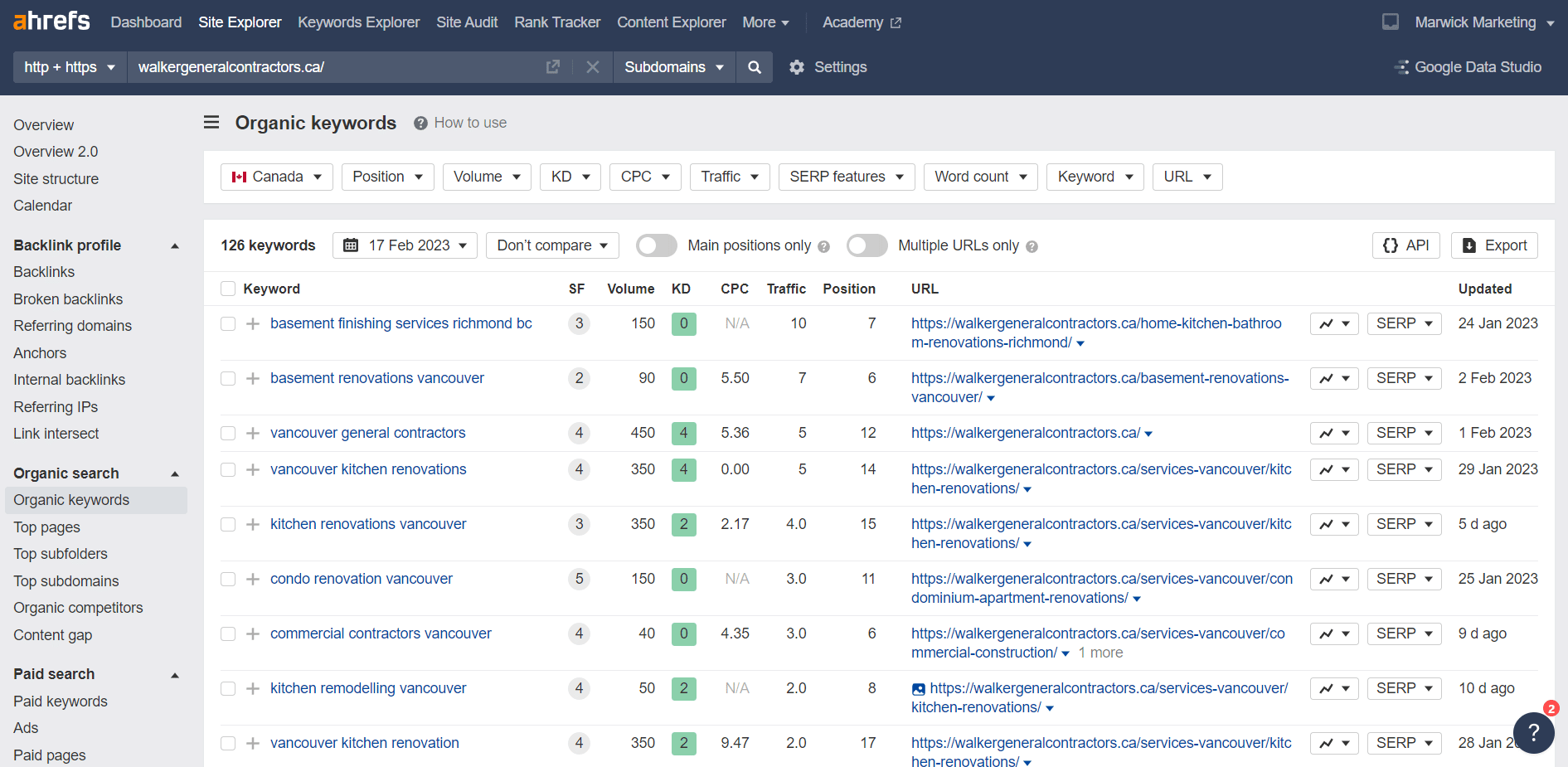The image size is (1568, 767).
Task: Export the keywords list
Action: tap(1494, 245)
